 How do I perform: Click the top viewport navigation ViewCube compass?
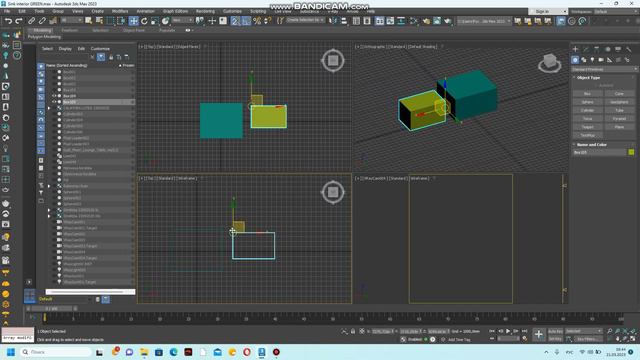pyautogui.click(x=333, y=61)
